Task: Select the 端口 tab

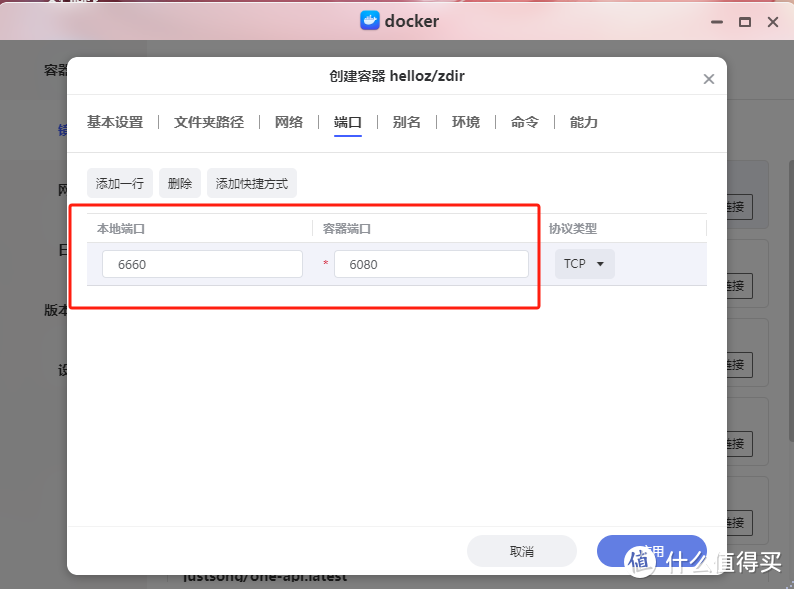Action: click(x=347, y=122)
